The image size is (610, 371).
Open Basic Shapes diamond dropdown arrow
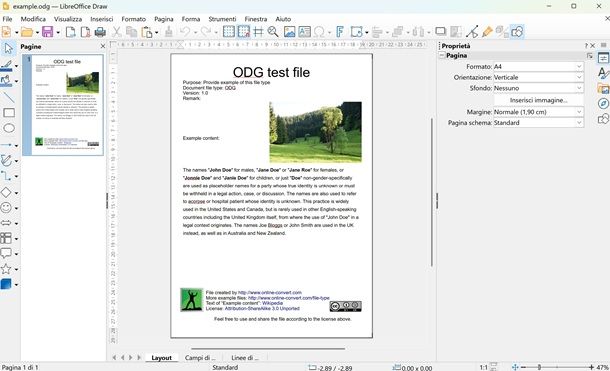16,192
